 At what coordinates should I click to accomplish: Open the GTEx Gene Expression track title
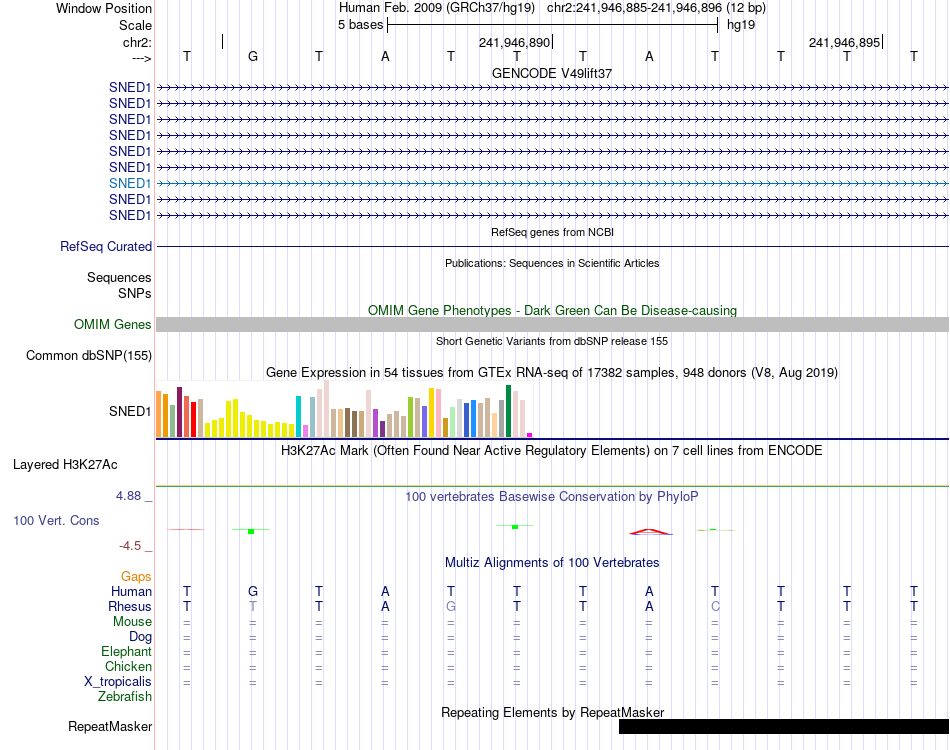[552, 373]
